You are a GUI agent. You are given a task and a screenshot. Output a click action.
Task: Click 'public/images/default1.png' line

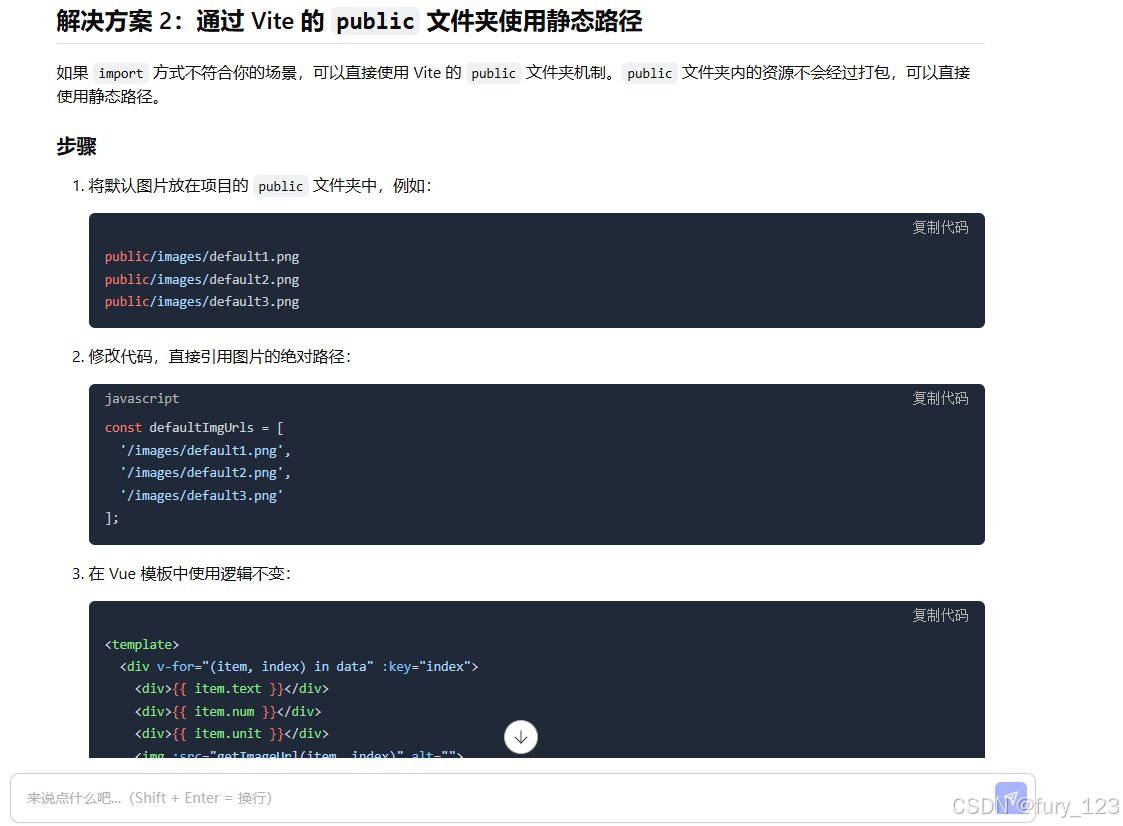pyautogui.click(x=202, y=256)
